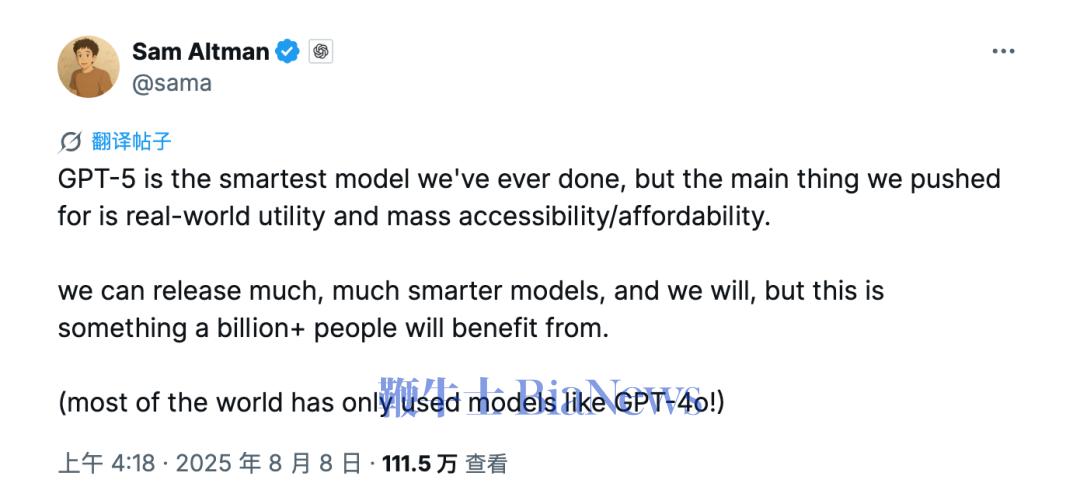Click the line starting 'we can release much'
The image size is (1080, 497).
click(x=470, y=291)
